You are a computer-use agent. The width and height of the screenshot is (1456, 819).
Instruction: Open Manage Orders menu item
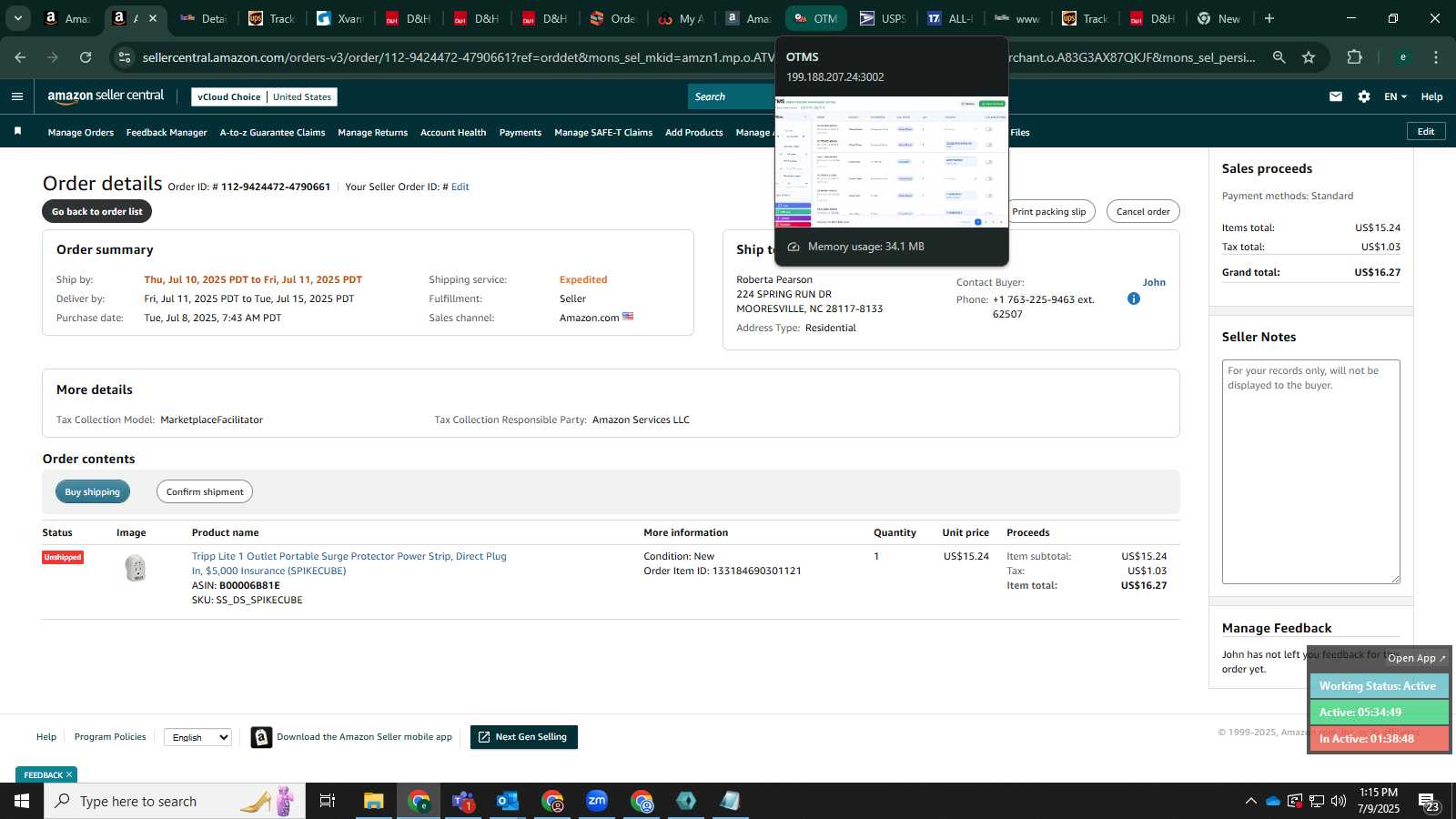81,132
